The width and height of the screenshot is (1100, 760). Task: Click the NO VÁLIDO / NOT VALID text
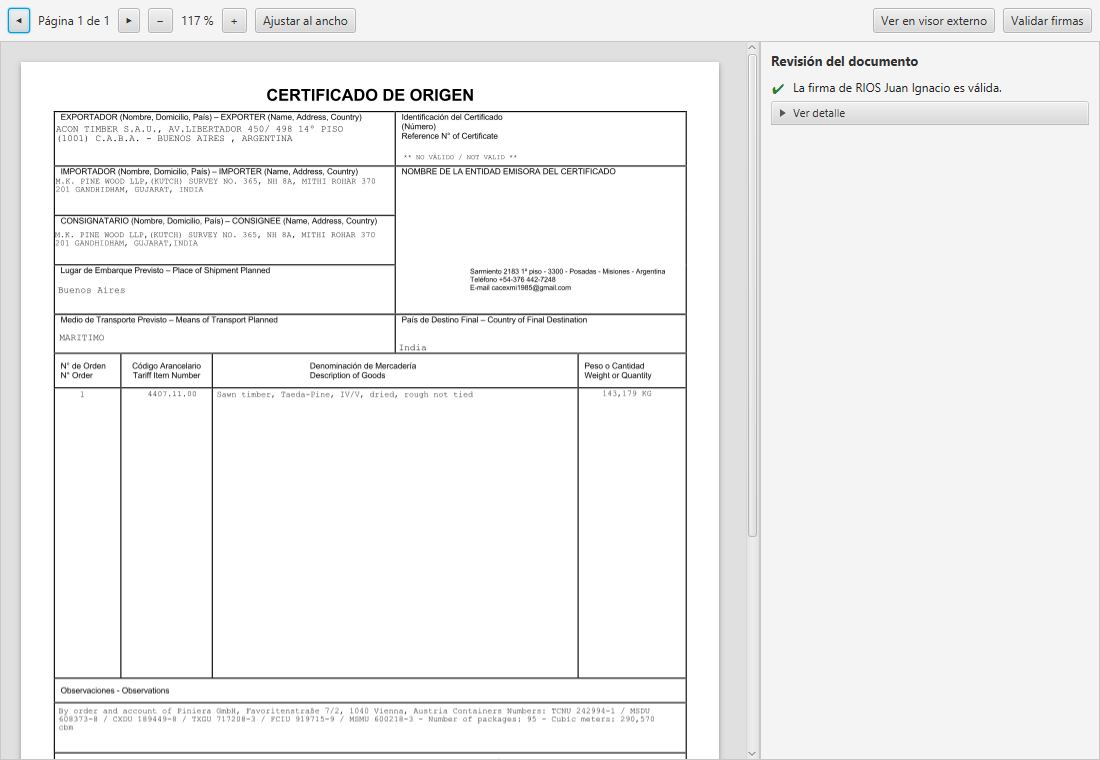pos(460,157)
